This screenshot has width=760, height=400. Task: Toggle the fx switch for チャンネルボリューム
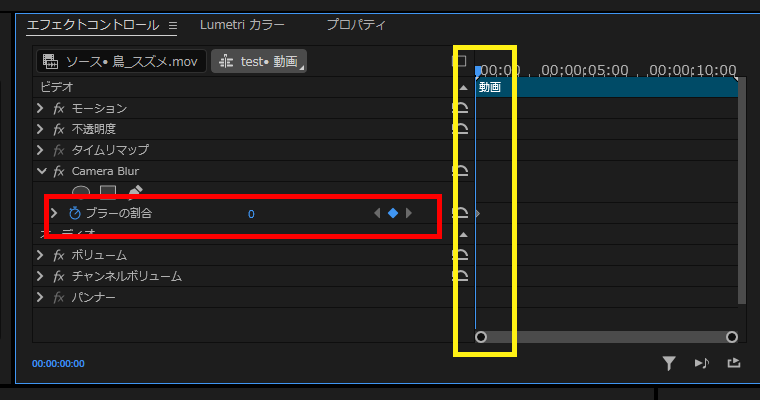tap(59, 276)
